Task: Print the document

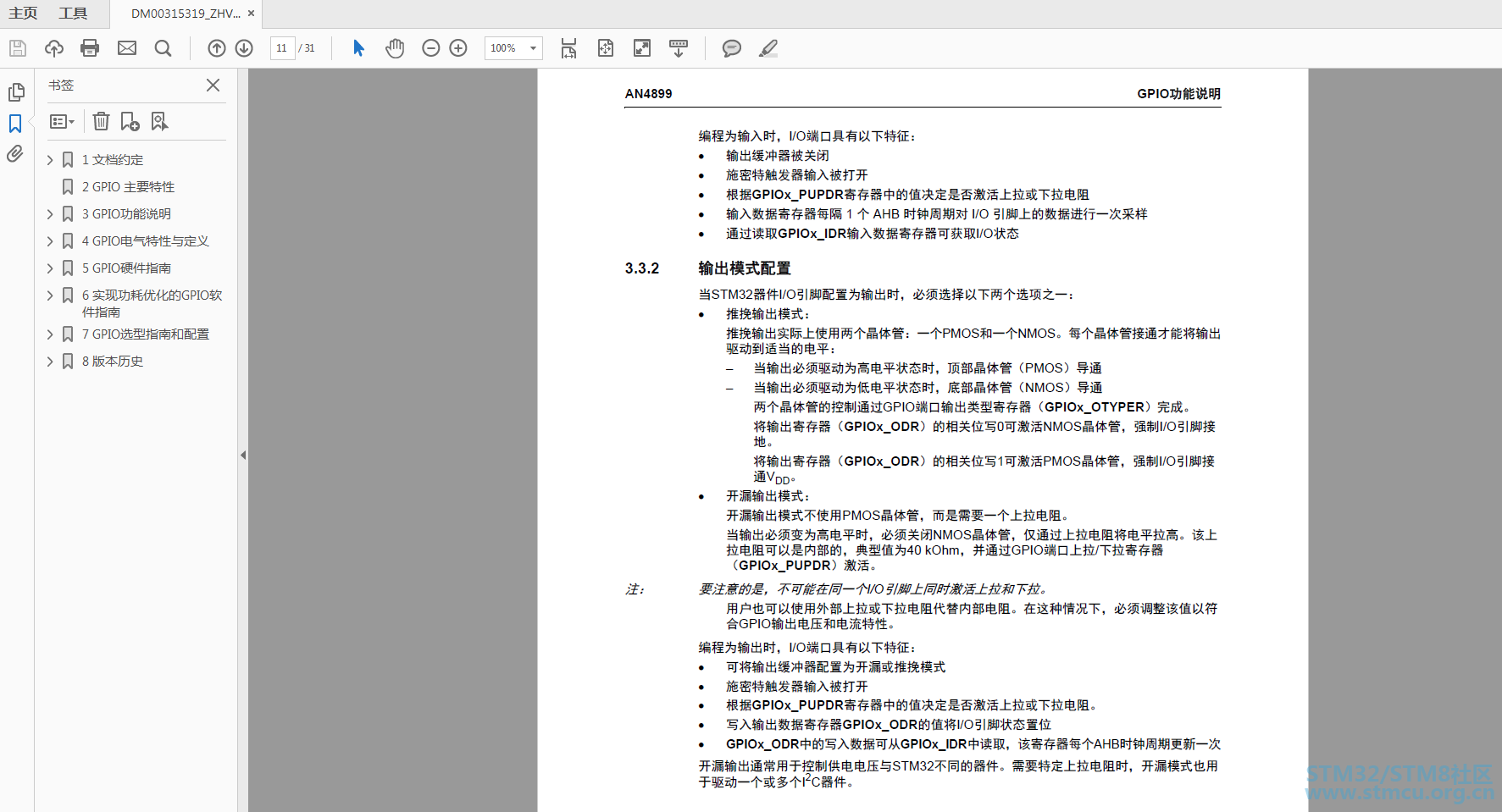Action: click(x=90, y=48)
